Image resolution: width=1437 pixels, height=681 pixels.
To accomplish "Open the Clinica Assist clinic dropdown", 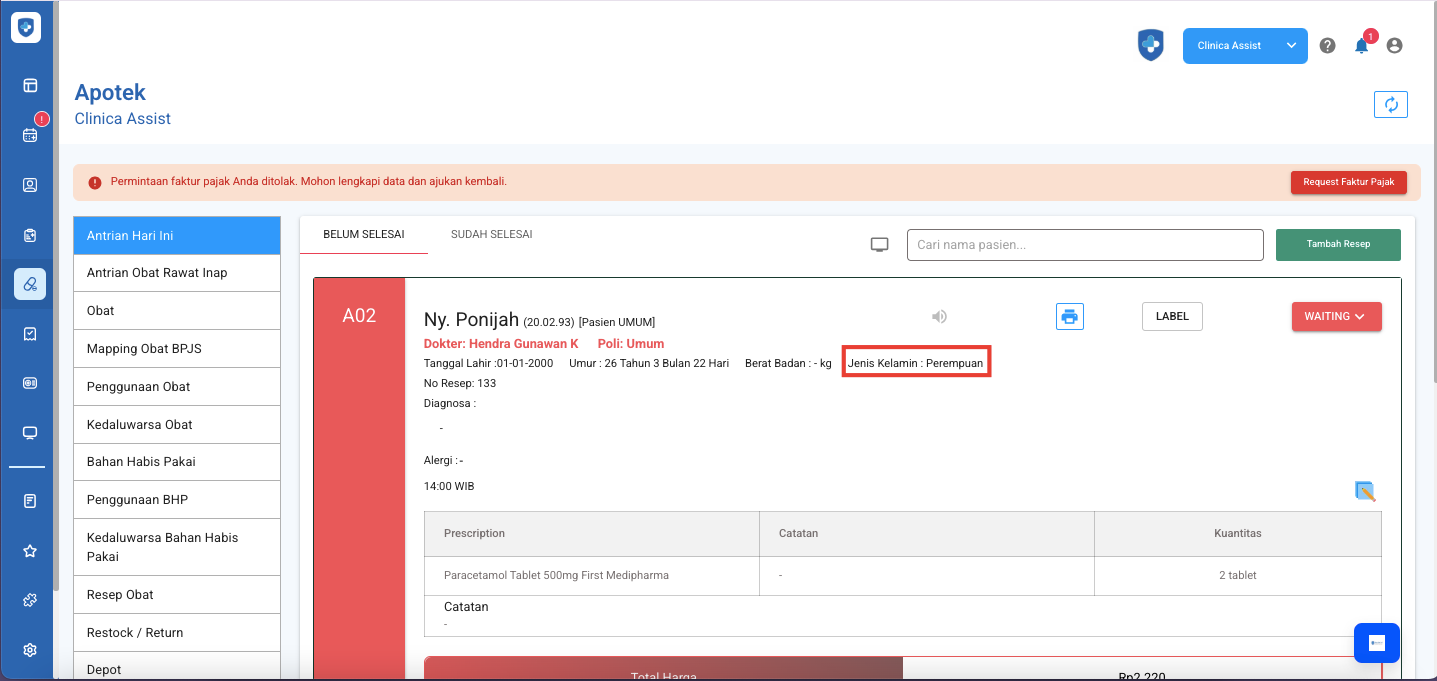I will (x=1245, y=46).
